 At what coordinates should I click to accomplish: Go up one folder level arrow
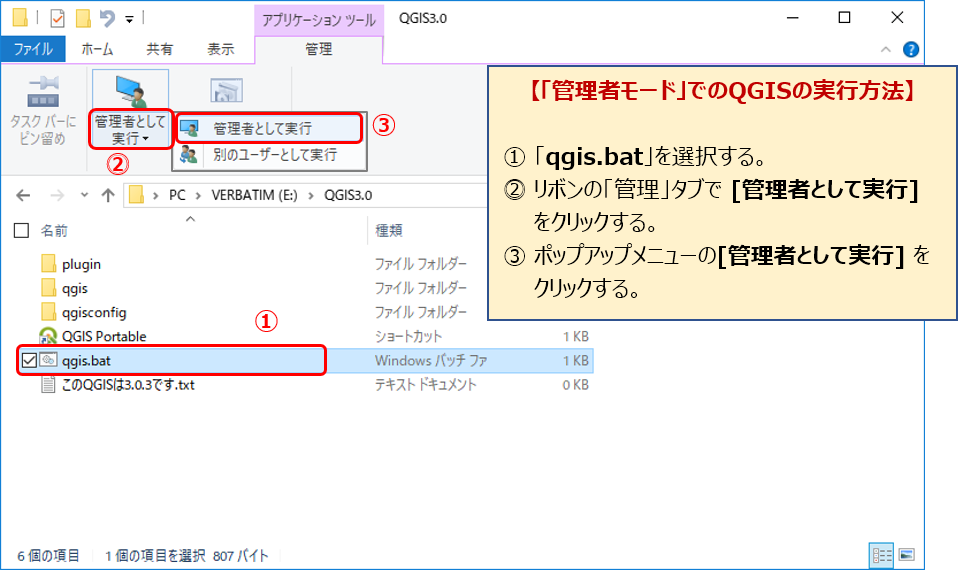click(108, 195)
